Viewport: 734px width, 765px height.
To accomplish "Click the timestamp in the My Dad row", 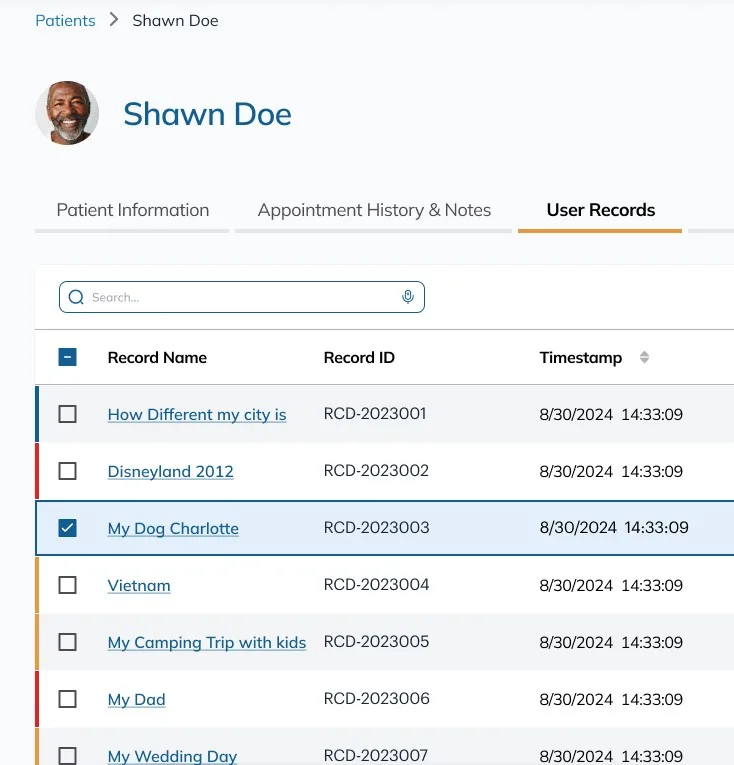I will [611, 700].
